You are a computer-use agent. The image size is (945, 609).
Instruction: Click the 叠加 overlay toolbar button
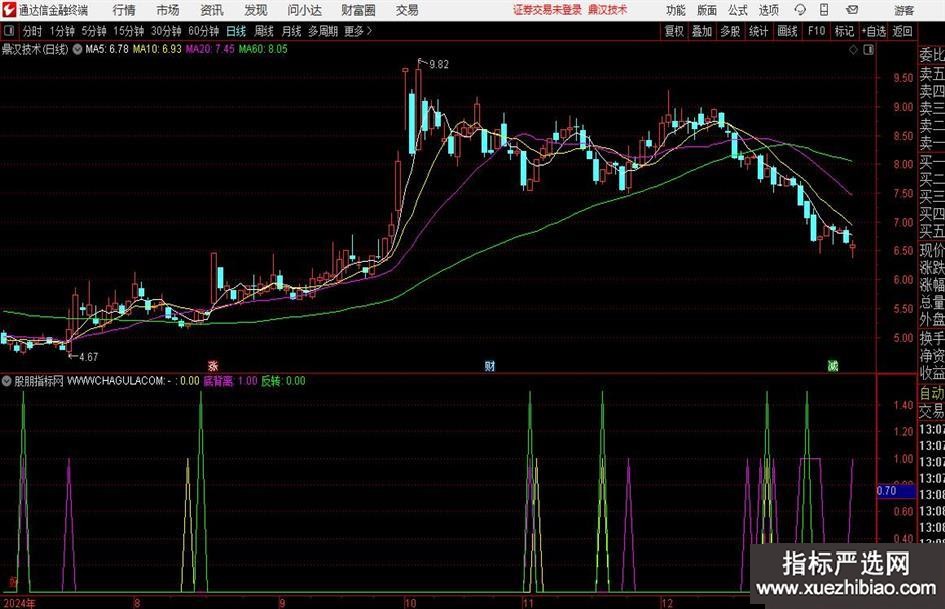(x=702, y=31)
